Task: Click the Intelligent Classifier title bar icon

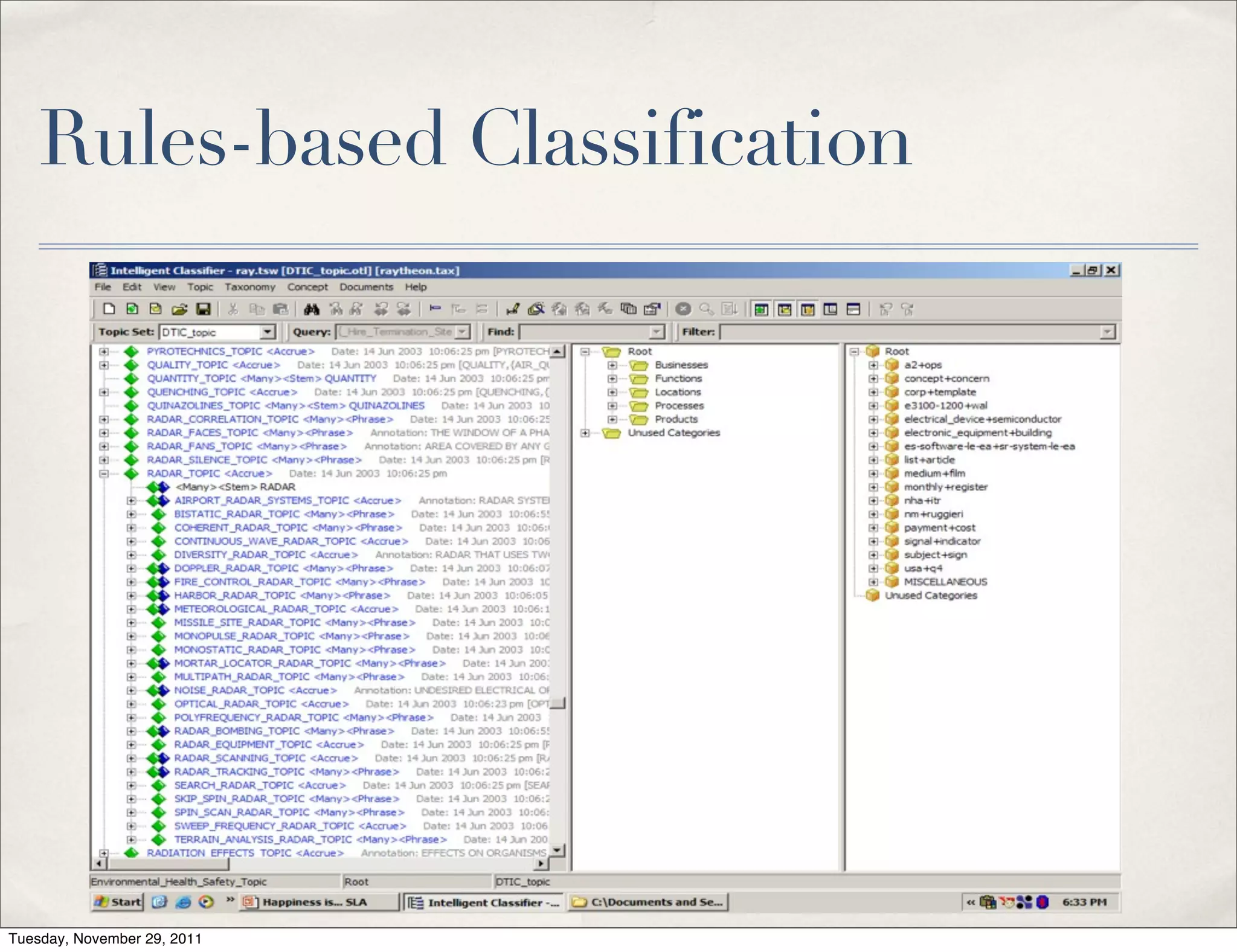Action: pyautogui.click(x=100, y=270)
